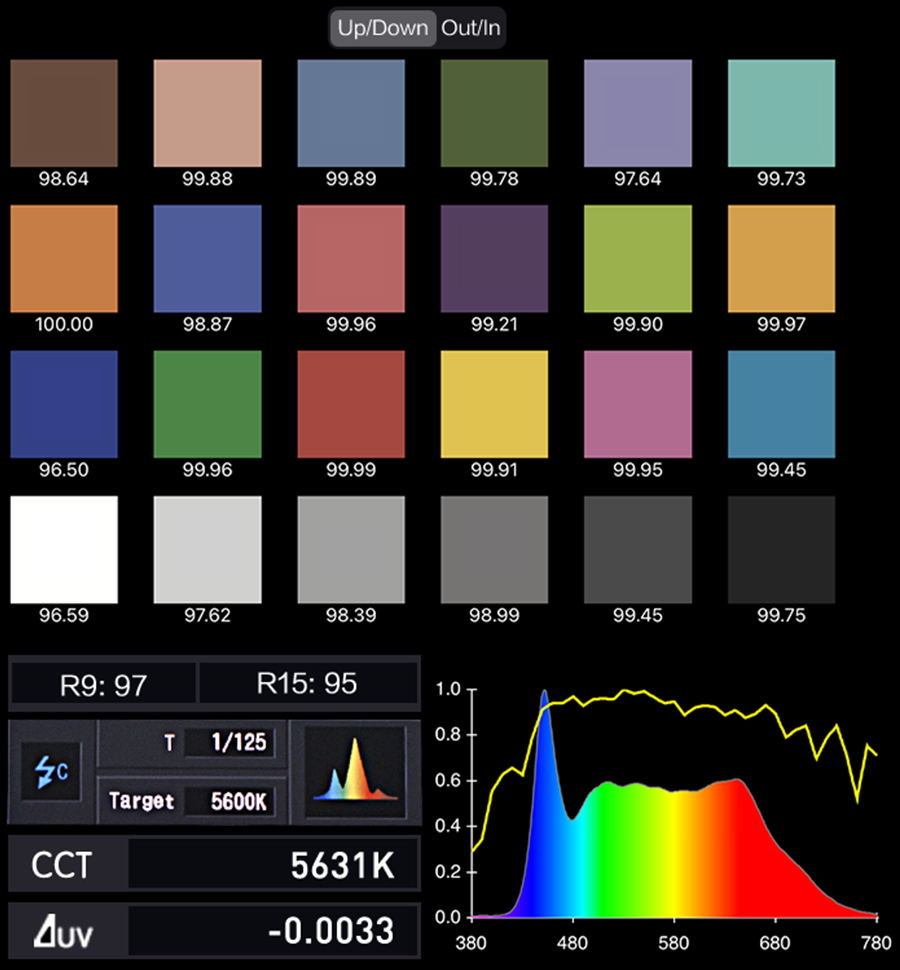Select the CCT 5631K value field
This screenshot has height=970, width=900.
coord(272,865)
